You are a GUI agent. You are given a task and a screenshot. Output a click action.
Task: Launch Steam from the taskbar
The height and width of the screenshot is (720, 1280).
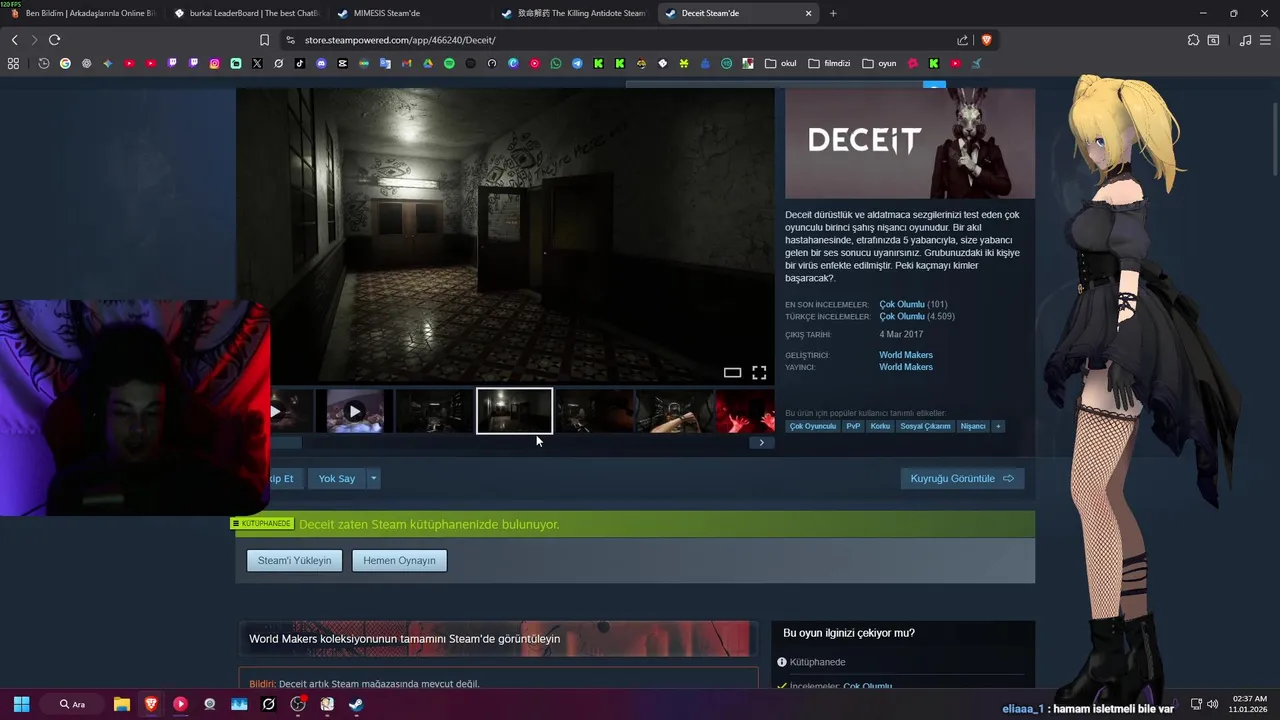[x=356, y=704]
